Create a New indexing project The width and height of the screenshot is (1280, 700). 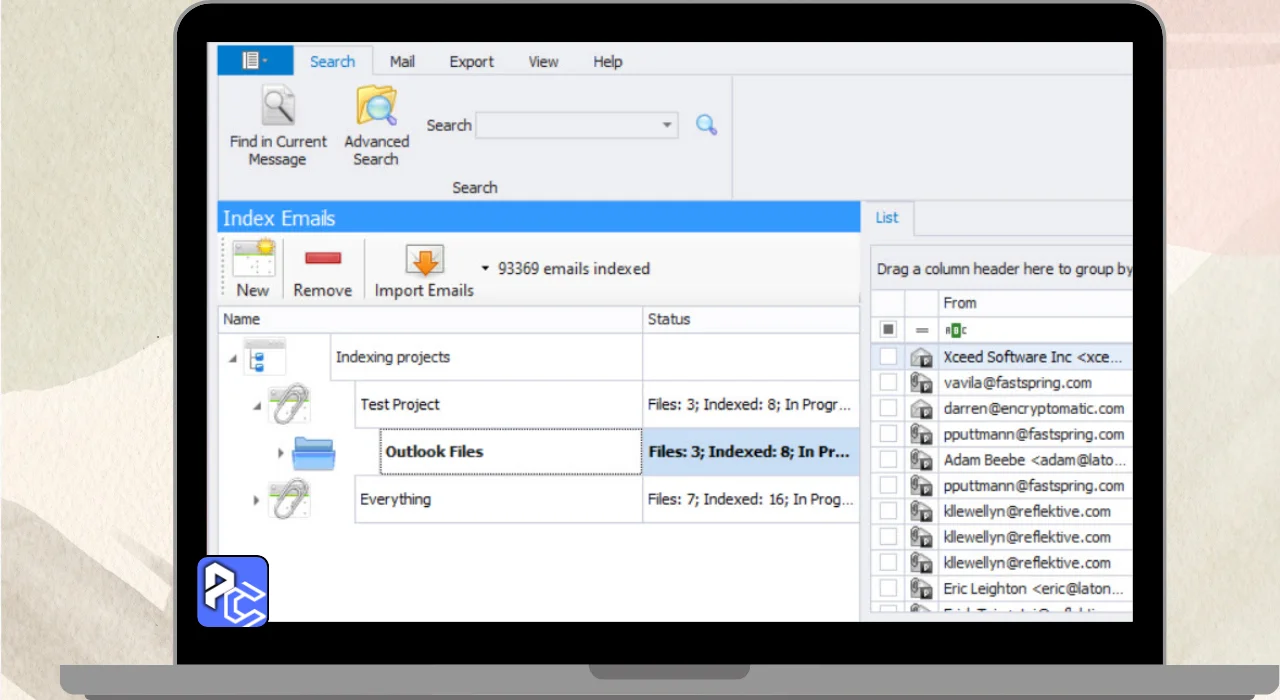(x=253, y=260)
